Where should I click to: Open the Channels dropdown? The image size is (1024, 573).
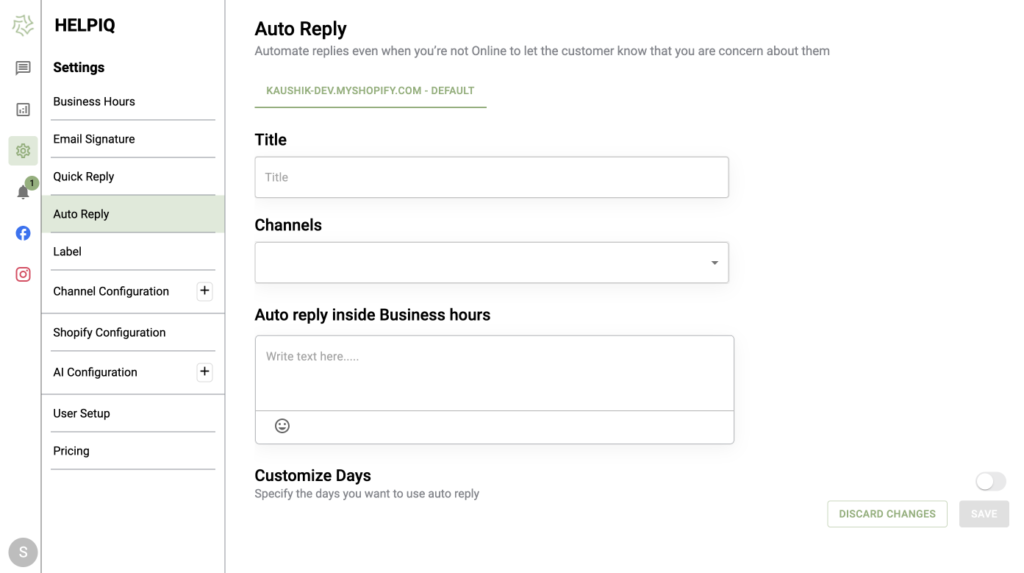tap(492, 263)
